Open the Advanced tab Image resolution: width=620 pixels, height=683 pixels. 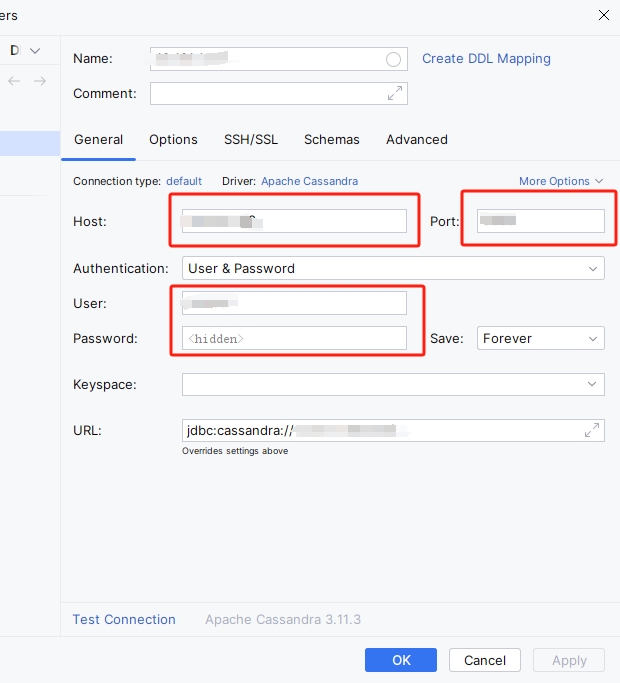point(417,139)
